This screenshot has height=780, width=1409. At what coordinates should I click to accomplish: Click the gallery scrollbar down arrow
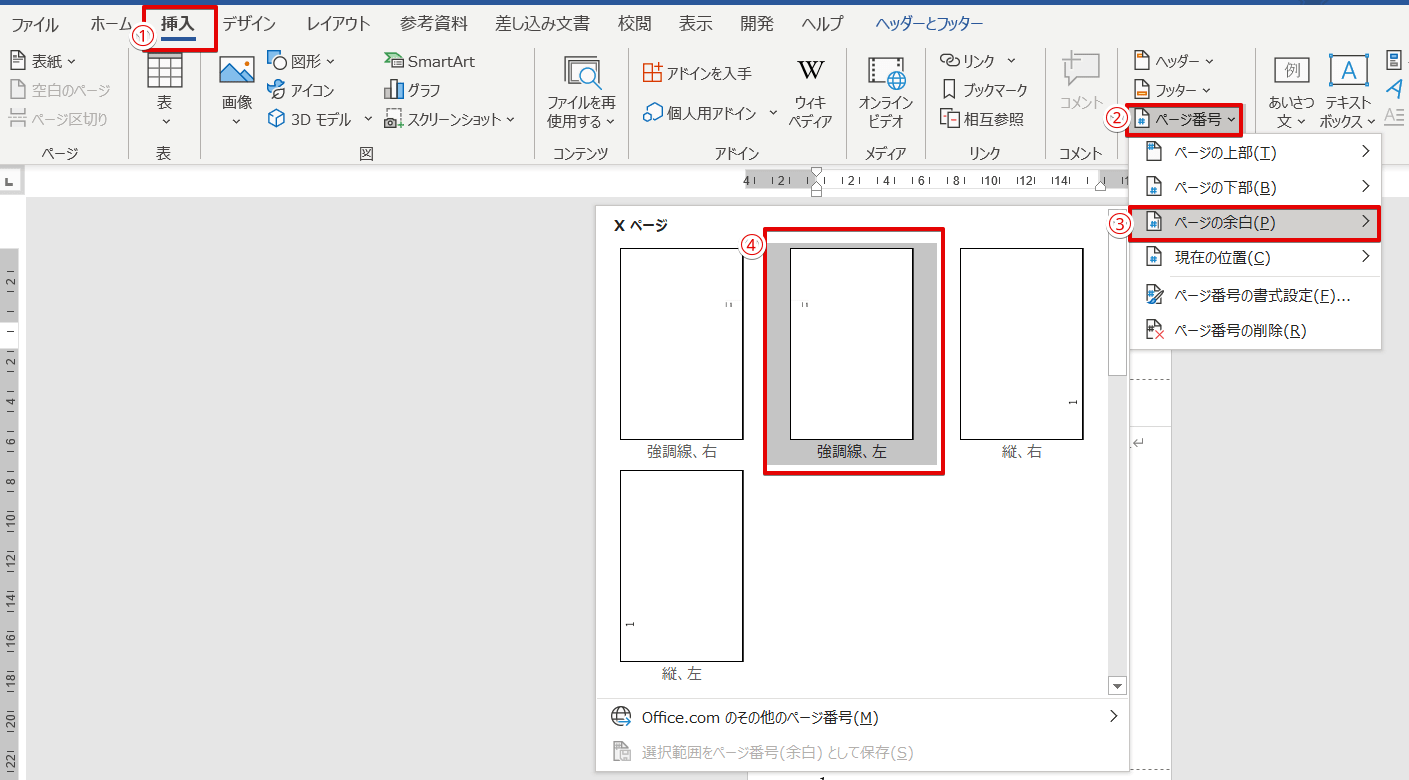tap(1118, 686)
